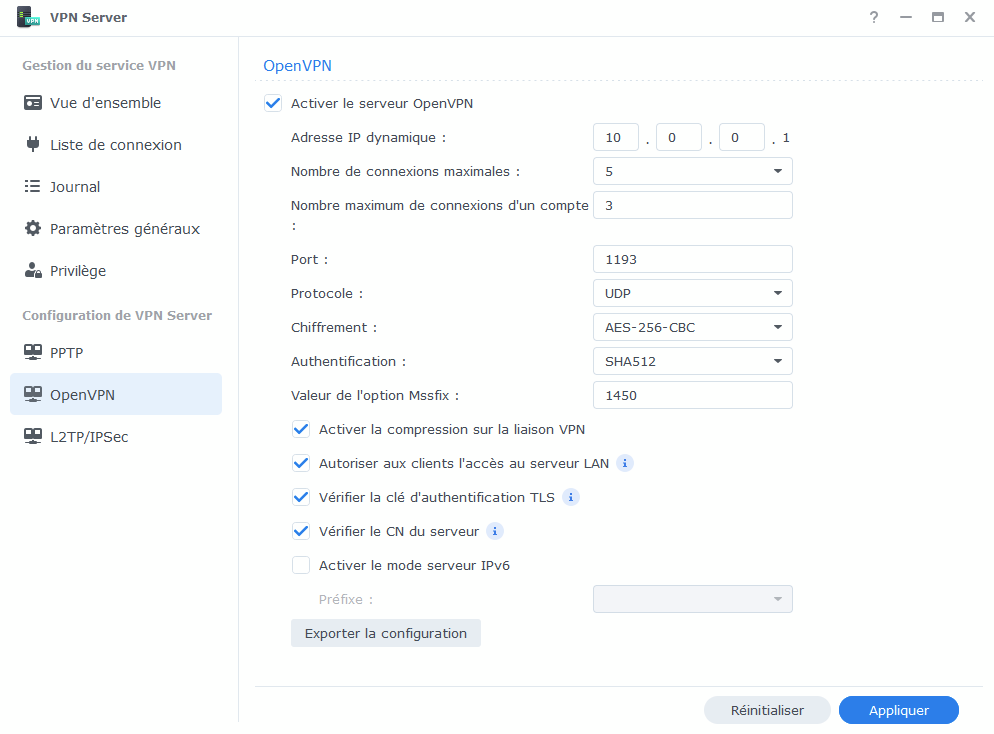Open the L2TP/IPSec configuration section
The width and height of the screenshot is (994, 734).
(88, 437)
